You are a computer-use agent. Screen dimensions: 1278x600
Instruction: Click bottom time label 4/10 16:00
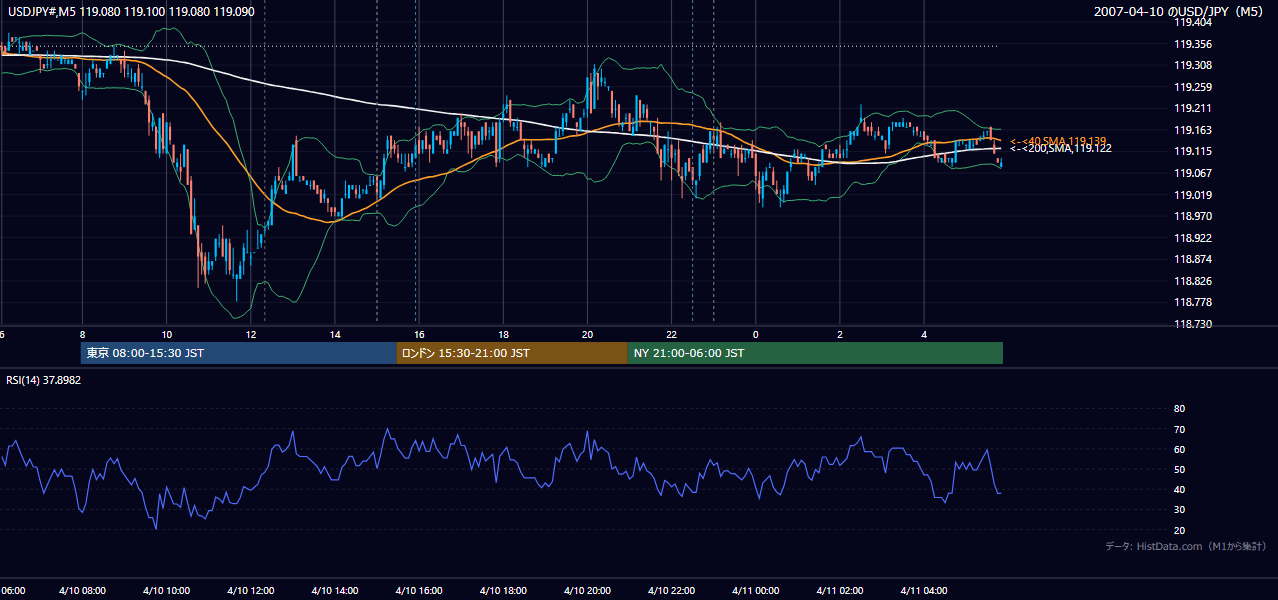[x=418, y=591]
